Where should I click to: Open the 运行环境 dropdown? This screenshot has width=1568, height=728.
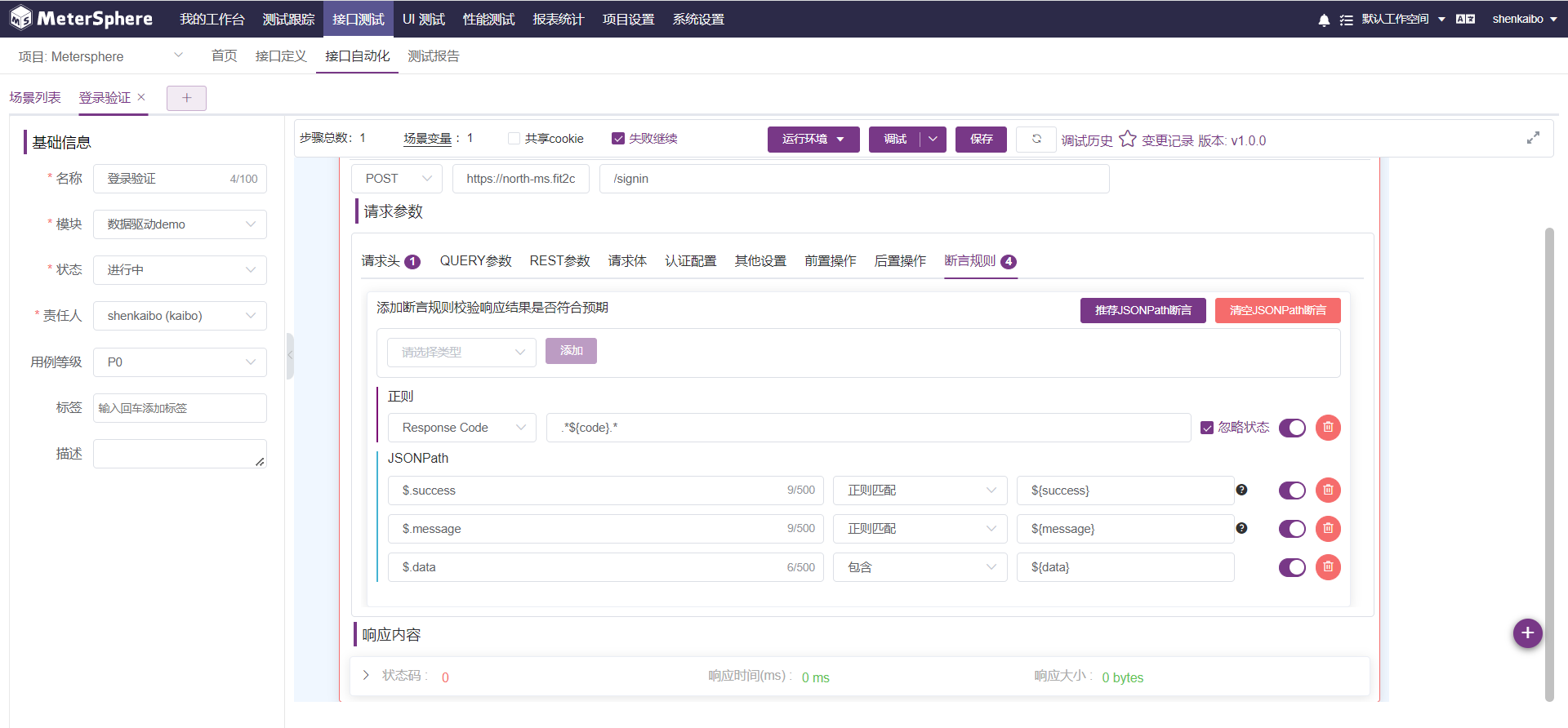click(813, 139)
